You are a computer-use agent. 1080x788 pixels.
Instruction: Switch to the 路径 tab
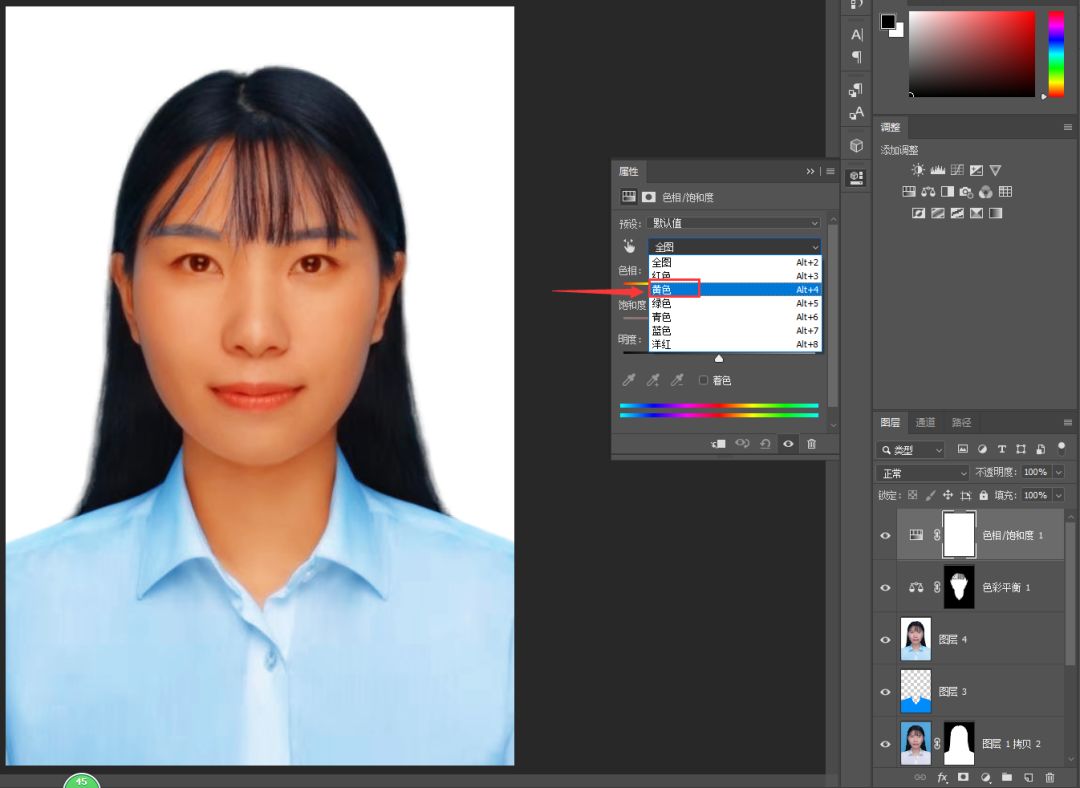point(961,422)
